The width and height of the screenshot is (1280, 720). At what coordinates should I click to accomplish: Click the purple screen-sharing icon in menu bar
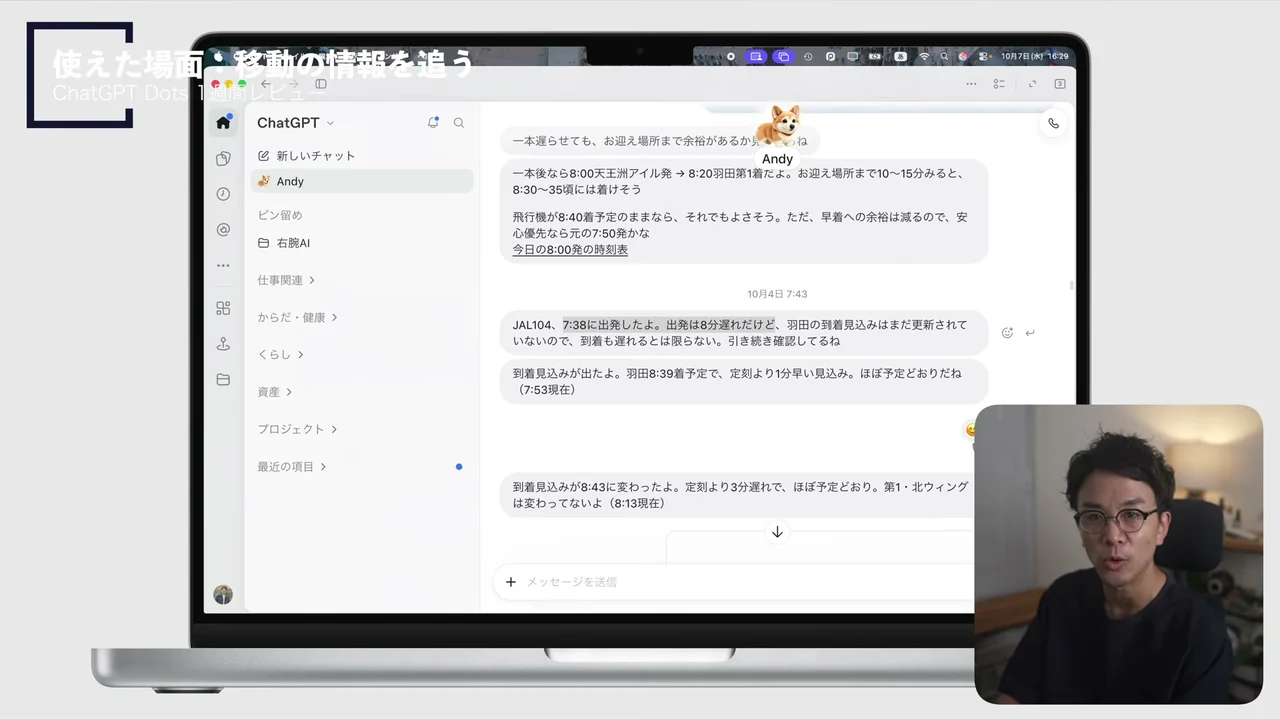[x=757, y=57]
